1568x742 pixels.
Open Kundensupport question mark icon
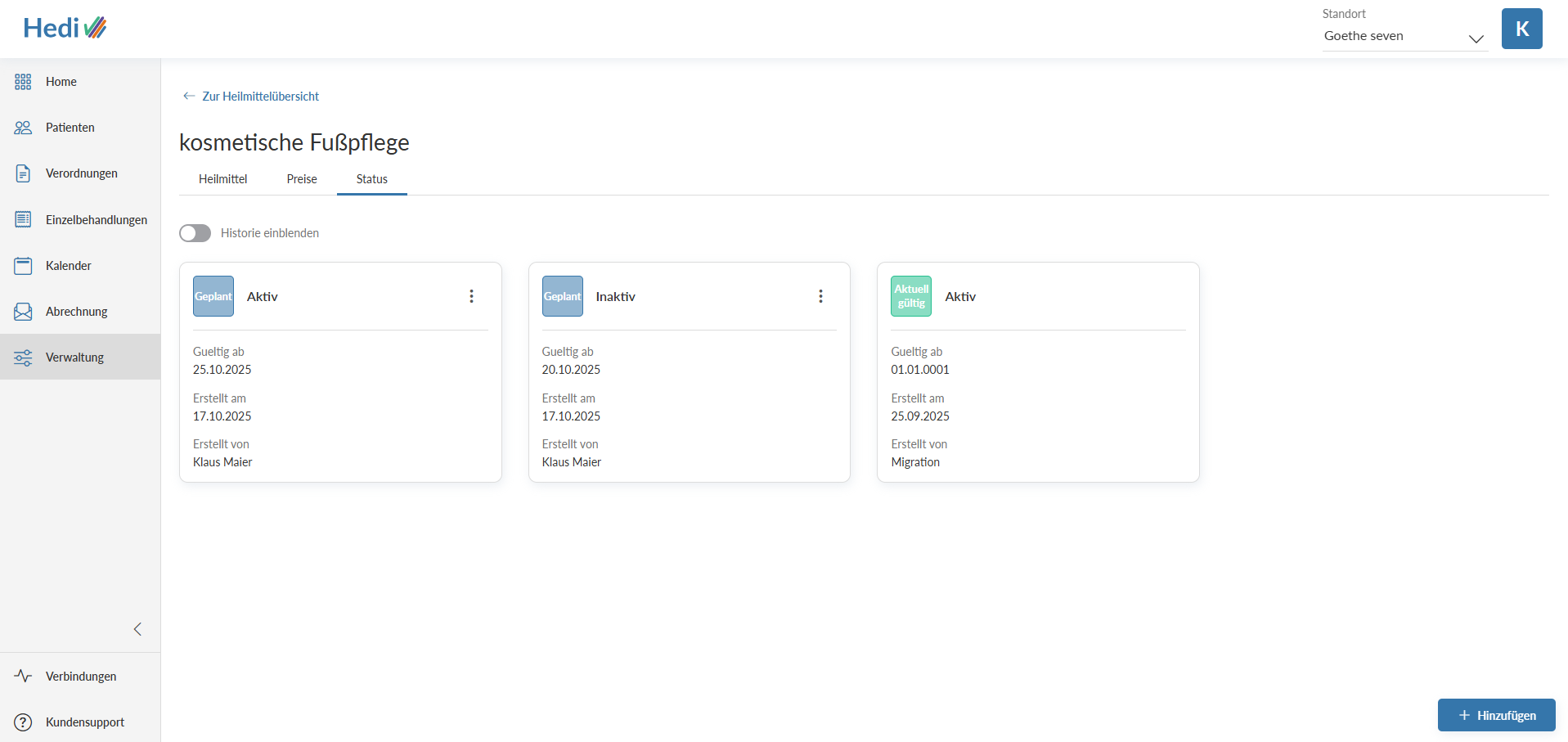(23, 722)
